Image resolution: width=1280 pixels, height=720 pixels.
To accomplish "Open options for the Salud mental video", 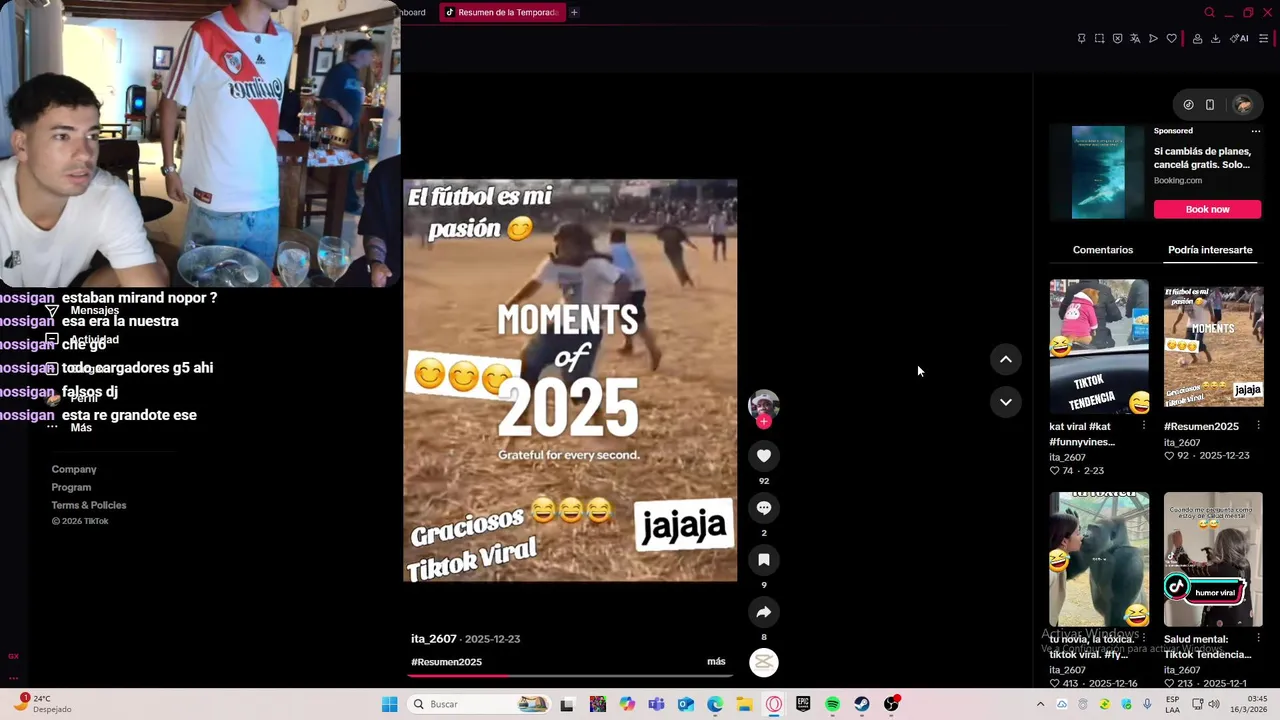I will [1258, 638].
